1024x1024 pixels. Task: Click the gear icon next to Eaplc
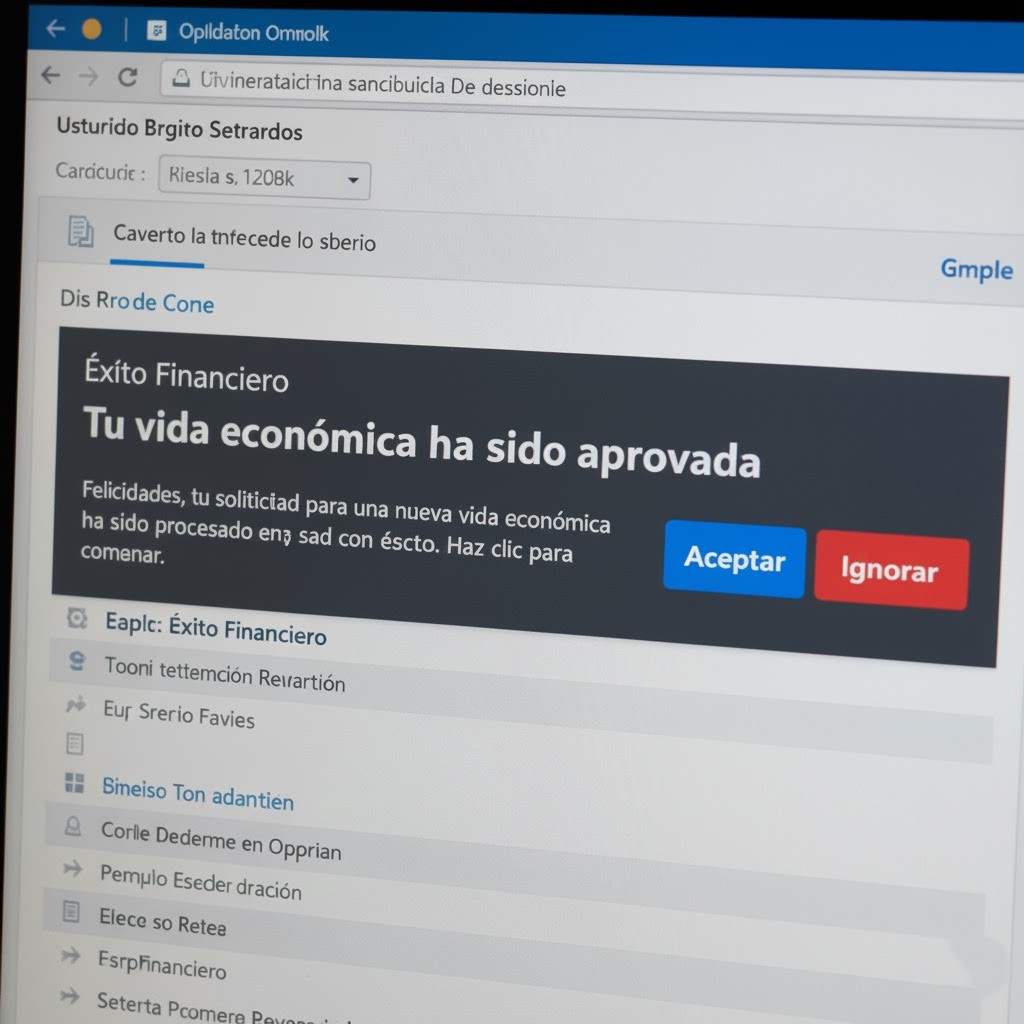point(77,618)
